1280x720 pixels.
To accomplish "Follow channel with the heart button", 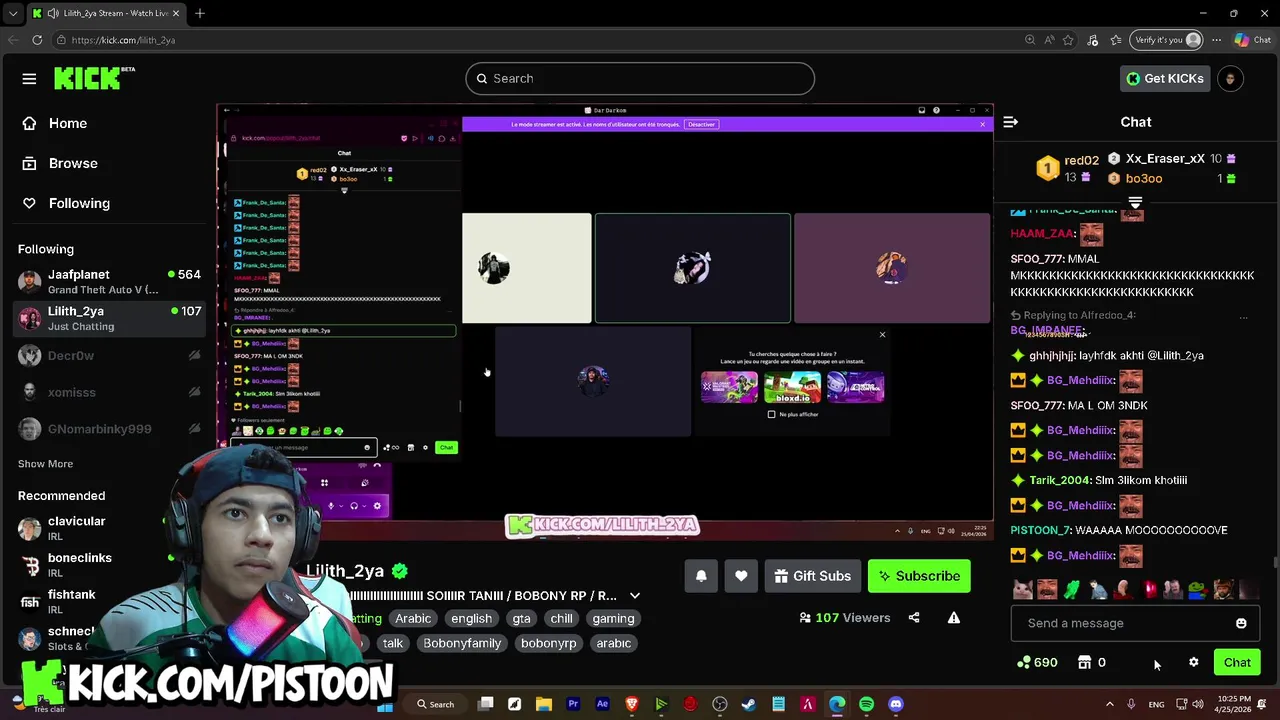I will pyautogui.click(x=741, y=576).
